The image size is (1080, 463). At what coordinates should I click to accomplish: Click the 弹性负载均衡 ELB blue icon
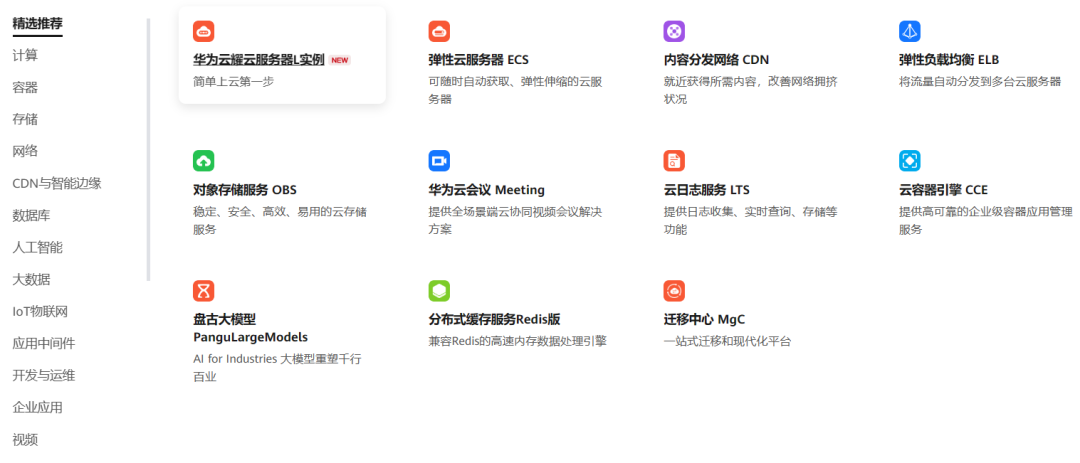[910, 31]
